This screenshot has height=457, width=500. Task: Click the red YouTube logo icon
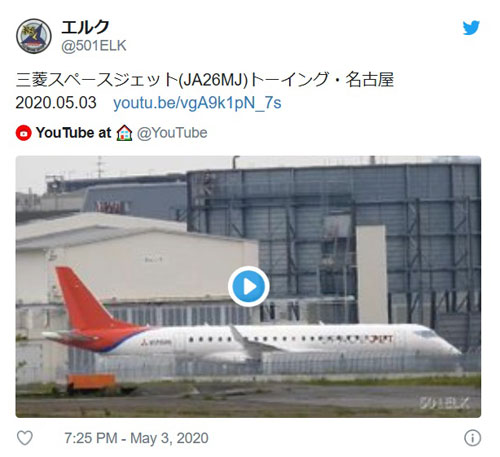(24, 133)
